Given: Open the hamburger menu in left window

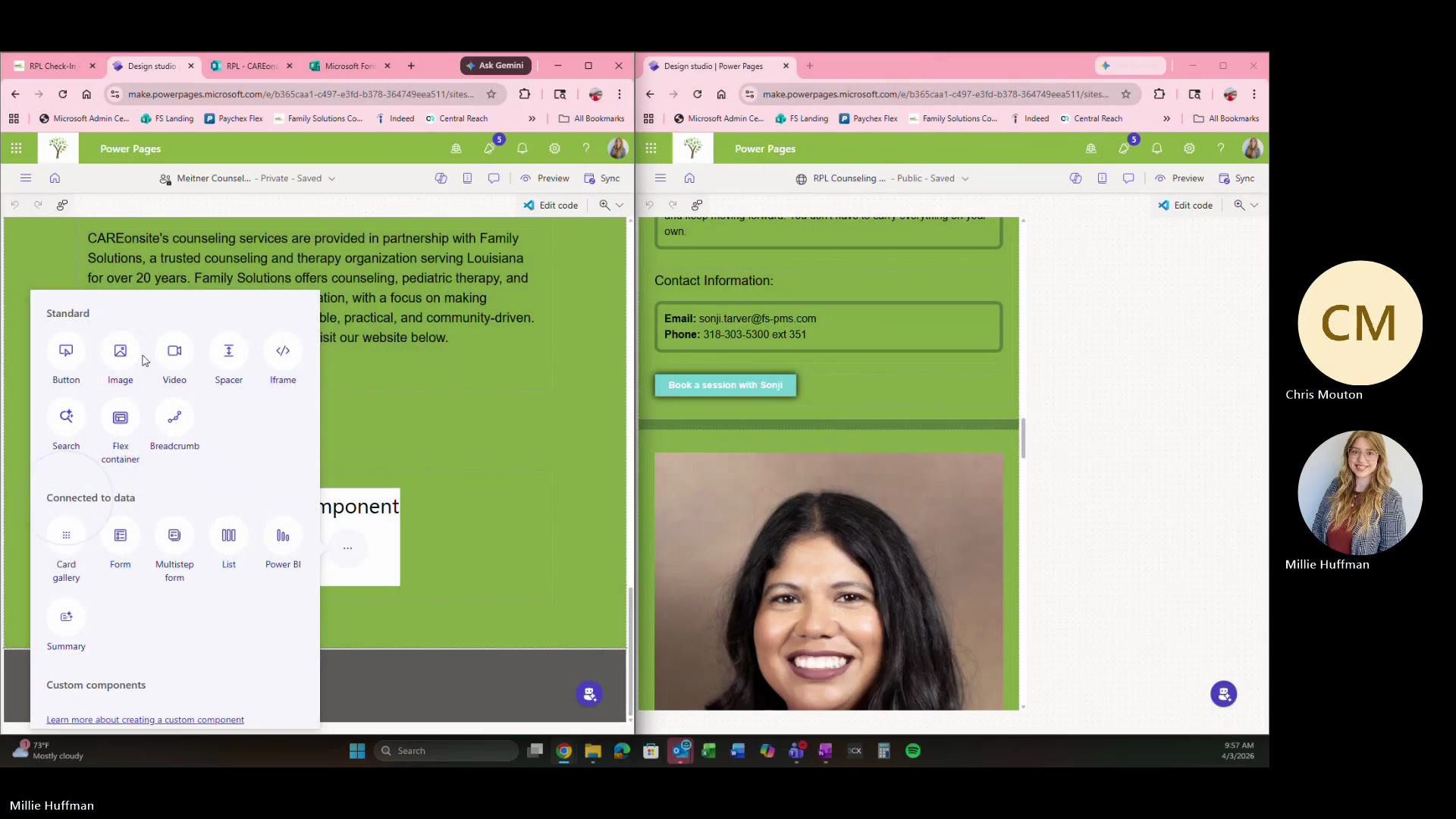Looking at the screenshot, I should point(26,178).
